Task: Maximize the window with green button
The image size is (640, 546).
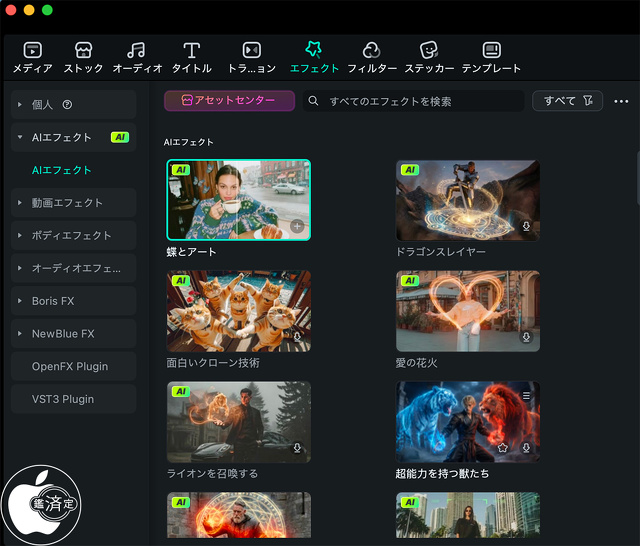Action: point(47,9)
